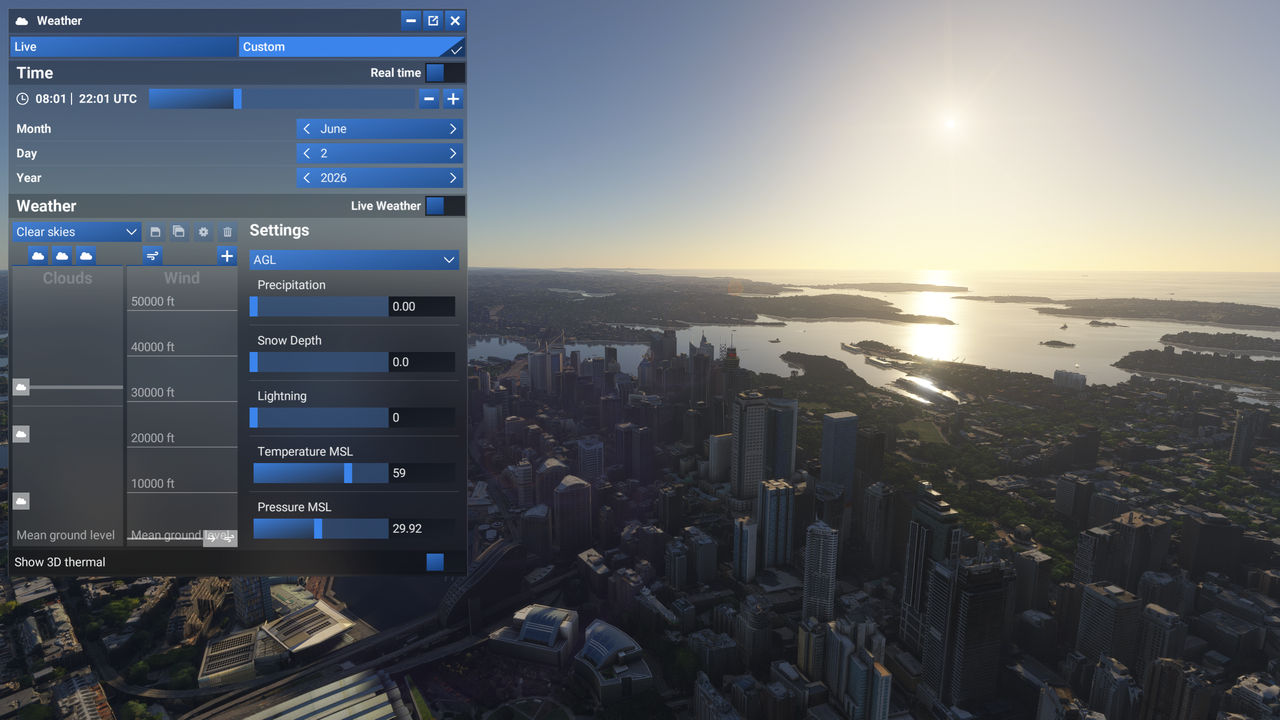Toggle the Real time switch
Image resolution: width=1280 pixels, height=720 pixels.
[445, 73]
